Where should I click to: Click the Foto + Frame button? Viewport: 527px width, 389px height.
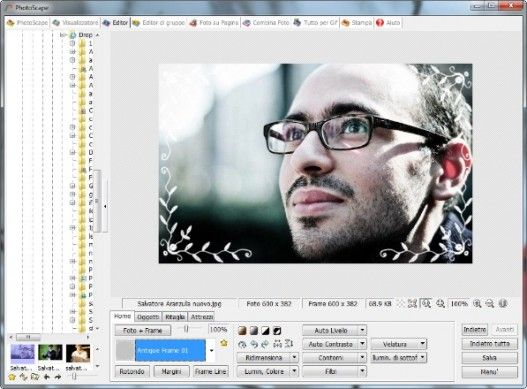pos(143,330)
